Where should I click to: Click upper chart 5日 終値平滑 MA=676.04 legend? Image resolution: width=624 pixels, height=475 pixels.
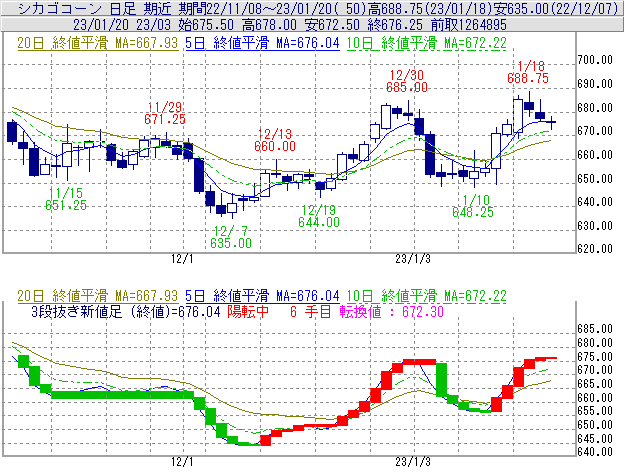(x=262, y=43)
